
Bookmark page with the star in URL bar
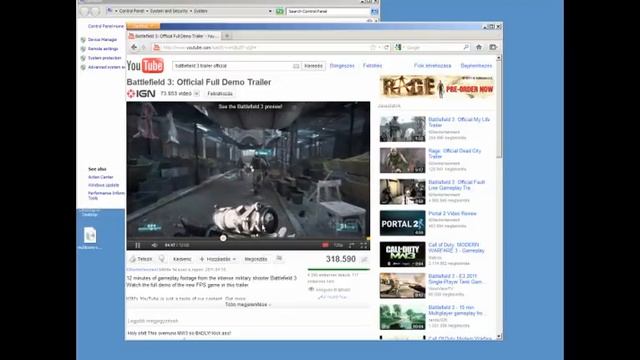372,47
